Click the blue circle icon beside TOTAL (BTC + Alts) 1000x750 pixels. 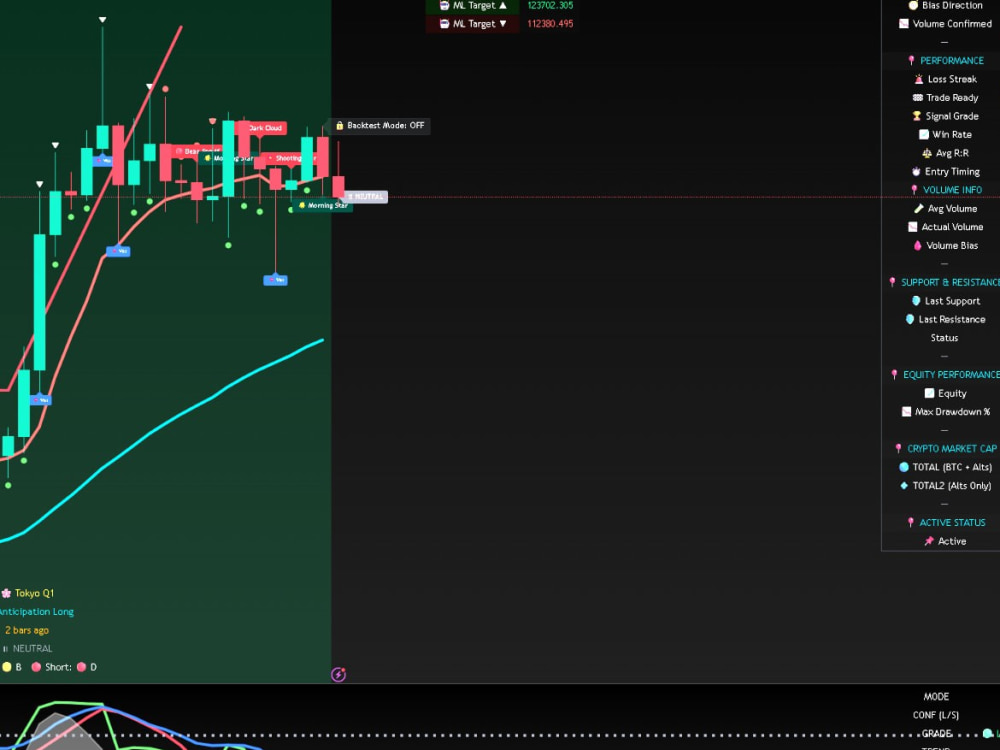[904, 467]
